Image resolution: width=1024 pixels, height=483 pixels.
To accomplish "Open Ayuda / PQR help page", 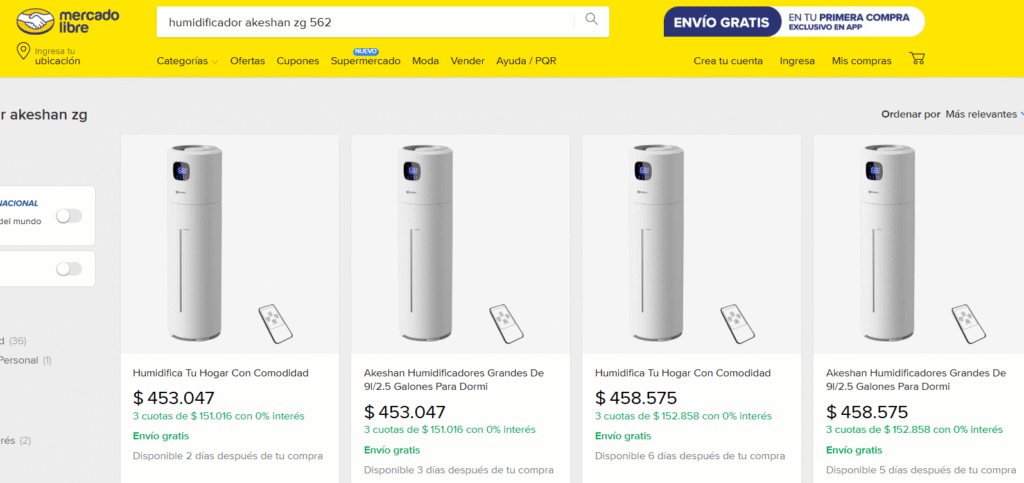I will click(x=526, y=61).
